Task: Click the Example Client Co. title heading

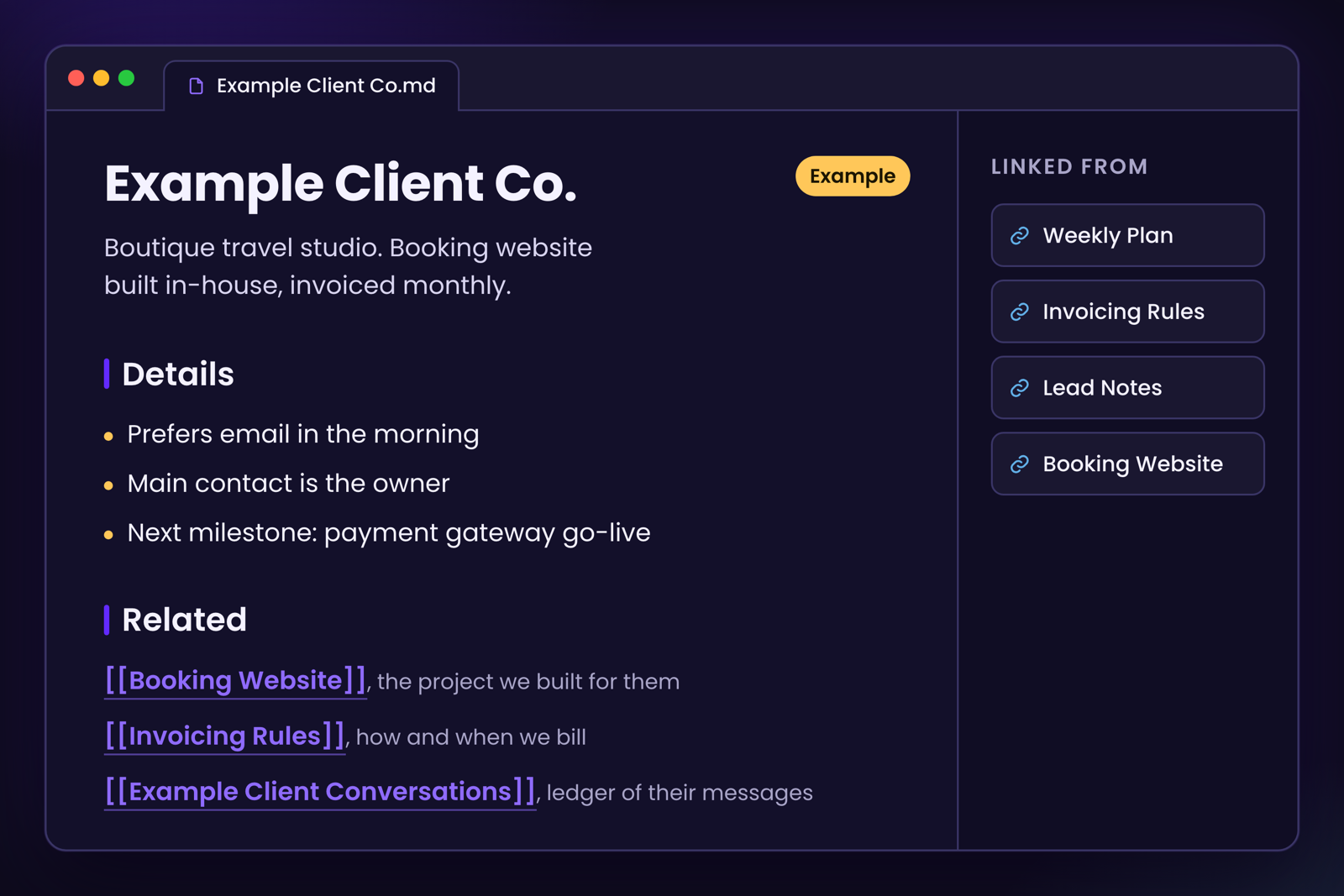Action: coord(340,183)
